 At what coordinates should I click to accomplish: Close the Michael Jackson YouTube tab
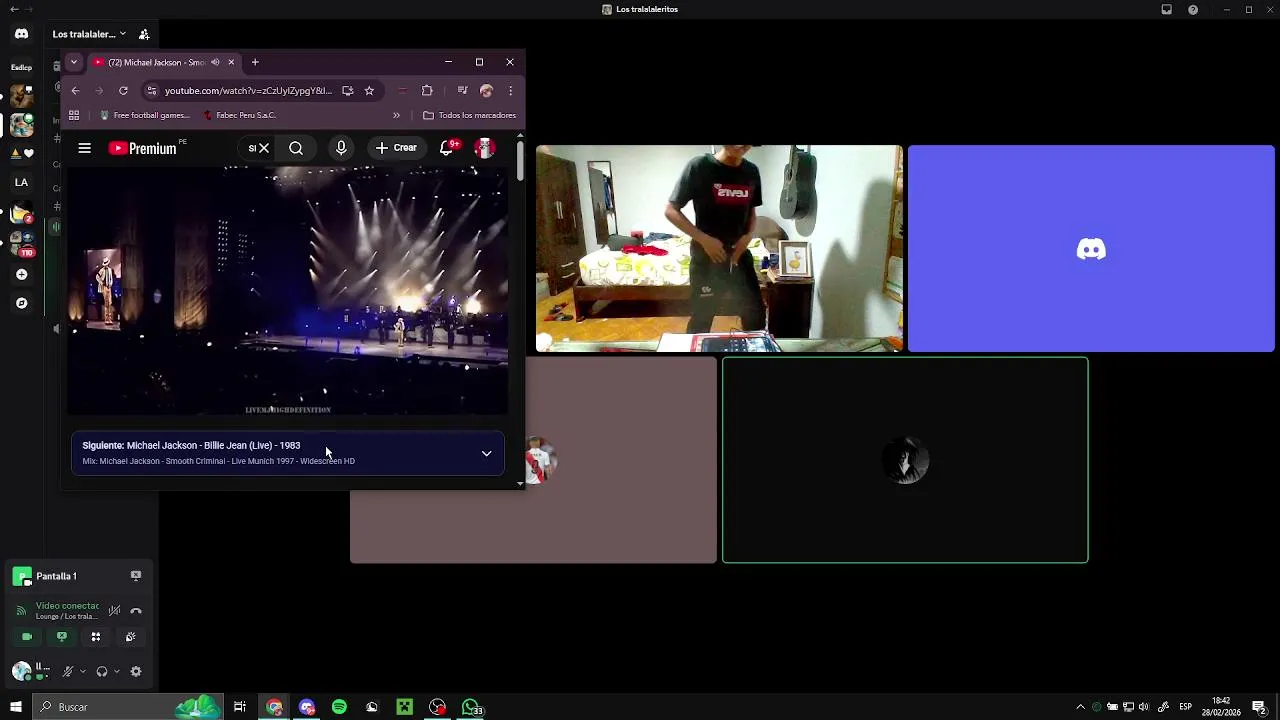point(231,62)
